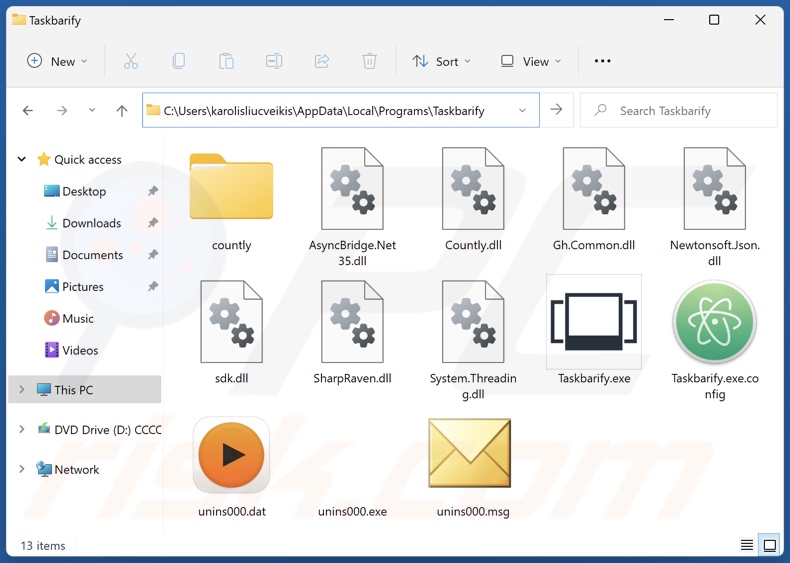The image size is (790, 563).
Task: Go forward with the right arrow
Action: coord(62,110)
